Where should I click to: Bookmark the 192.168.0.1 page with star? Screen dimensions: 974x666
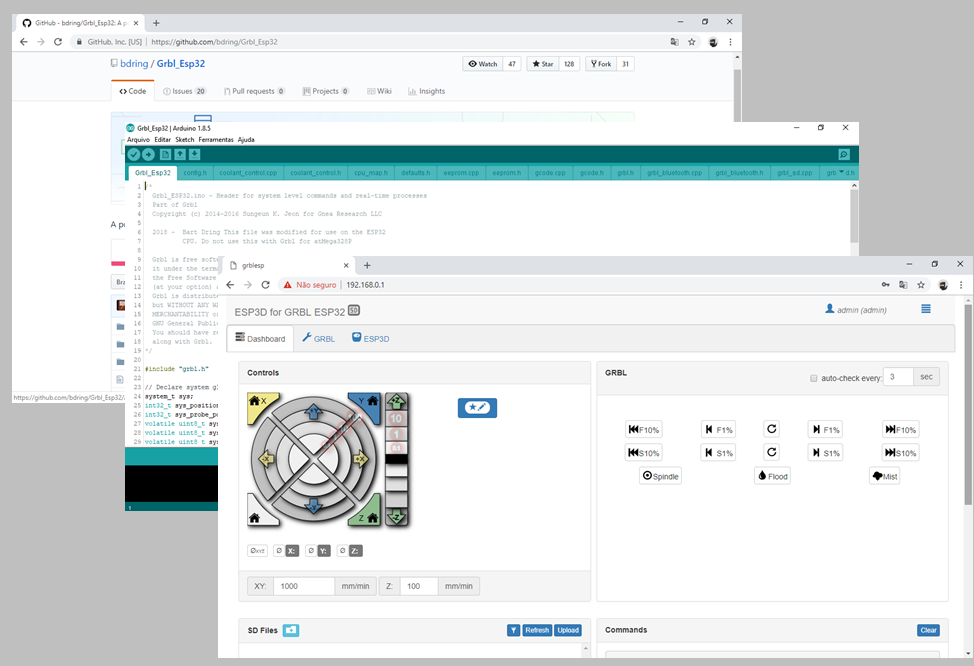[921, 285]
